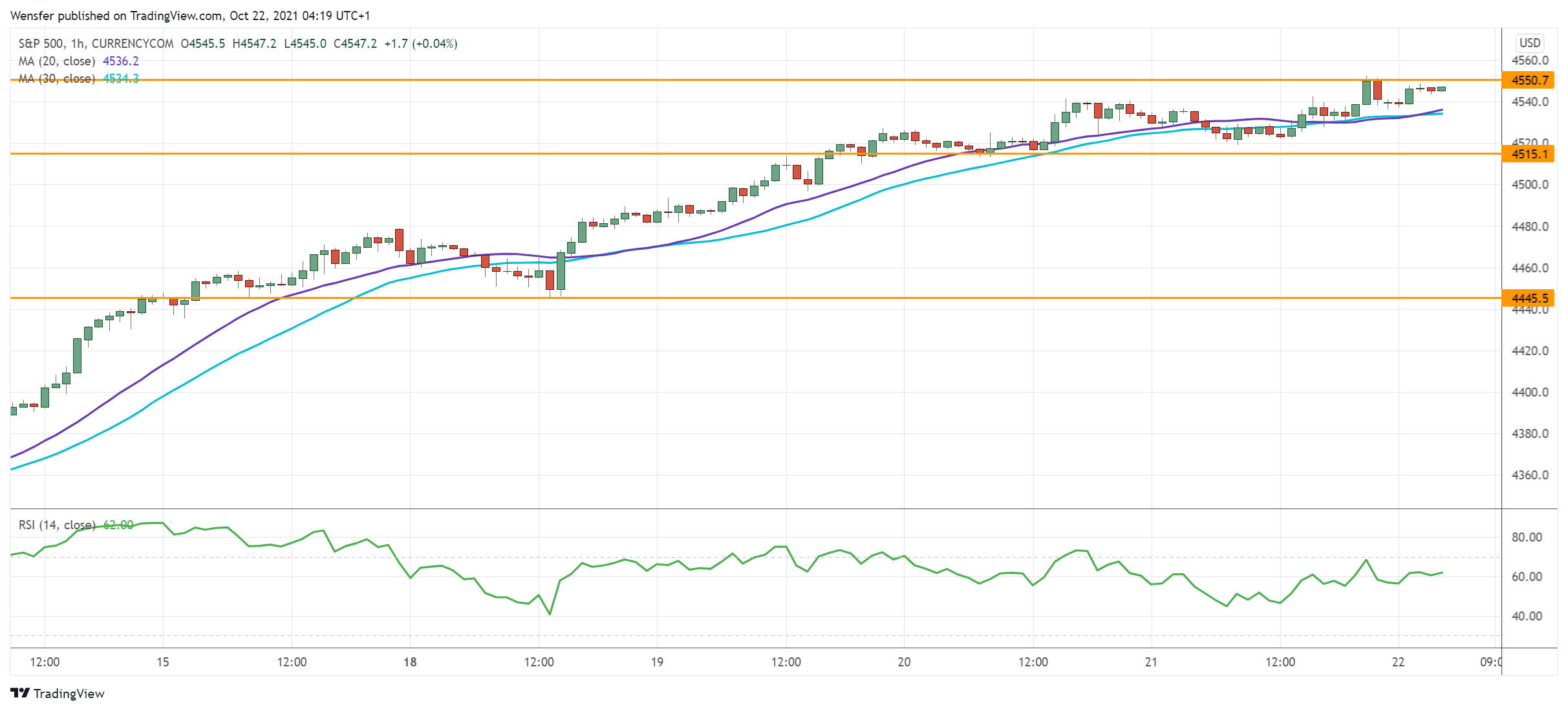
Task: Click date label 15 on time axis
Action: [163, 662]
